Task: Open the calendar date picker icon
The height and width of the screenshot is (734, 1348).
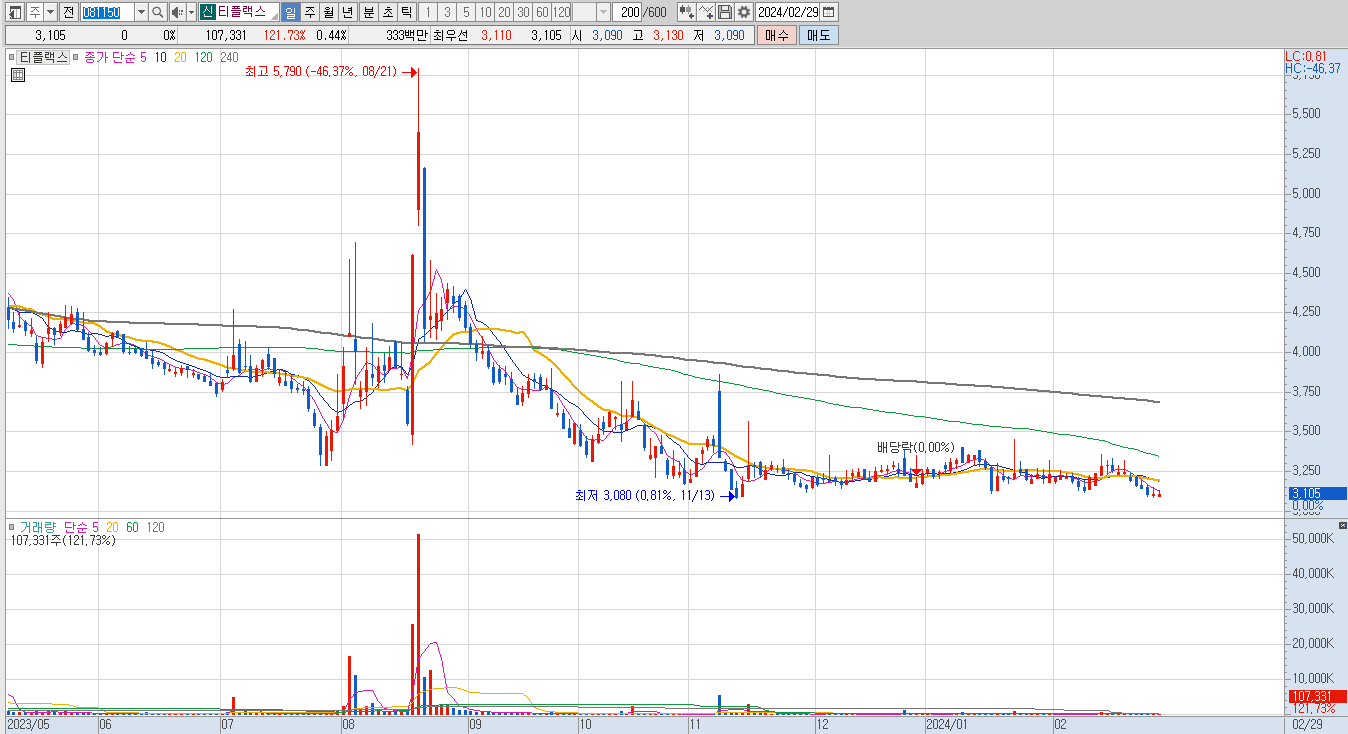Action: point(829,12)
